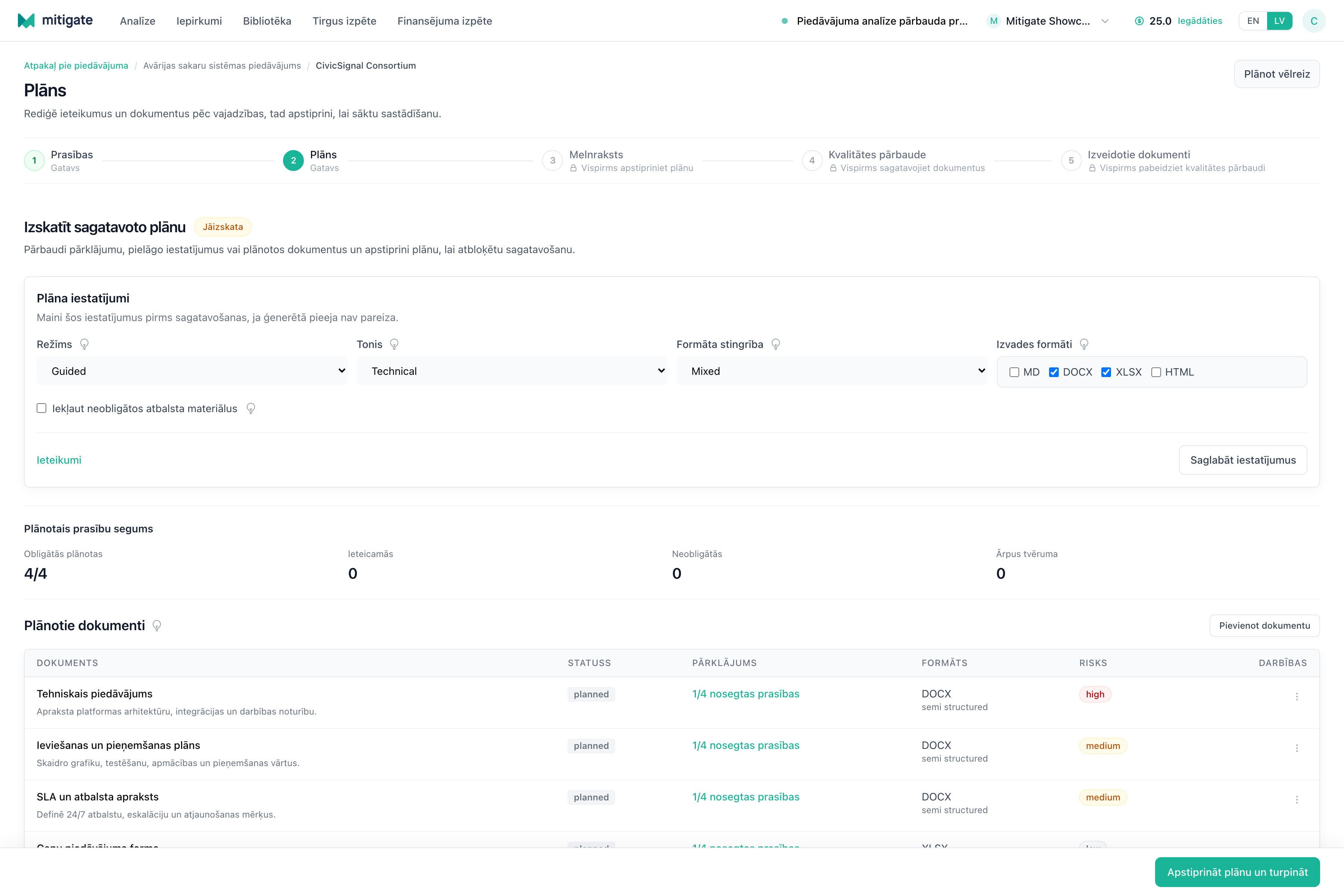
Task: Uncheck the XLSX output format
Action: (x=1106, y=372)
